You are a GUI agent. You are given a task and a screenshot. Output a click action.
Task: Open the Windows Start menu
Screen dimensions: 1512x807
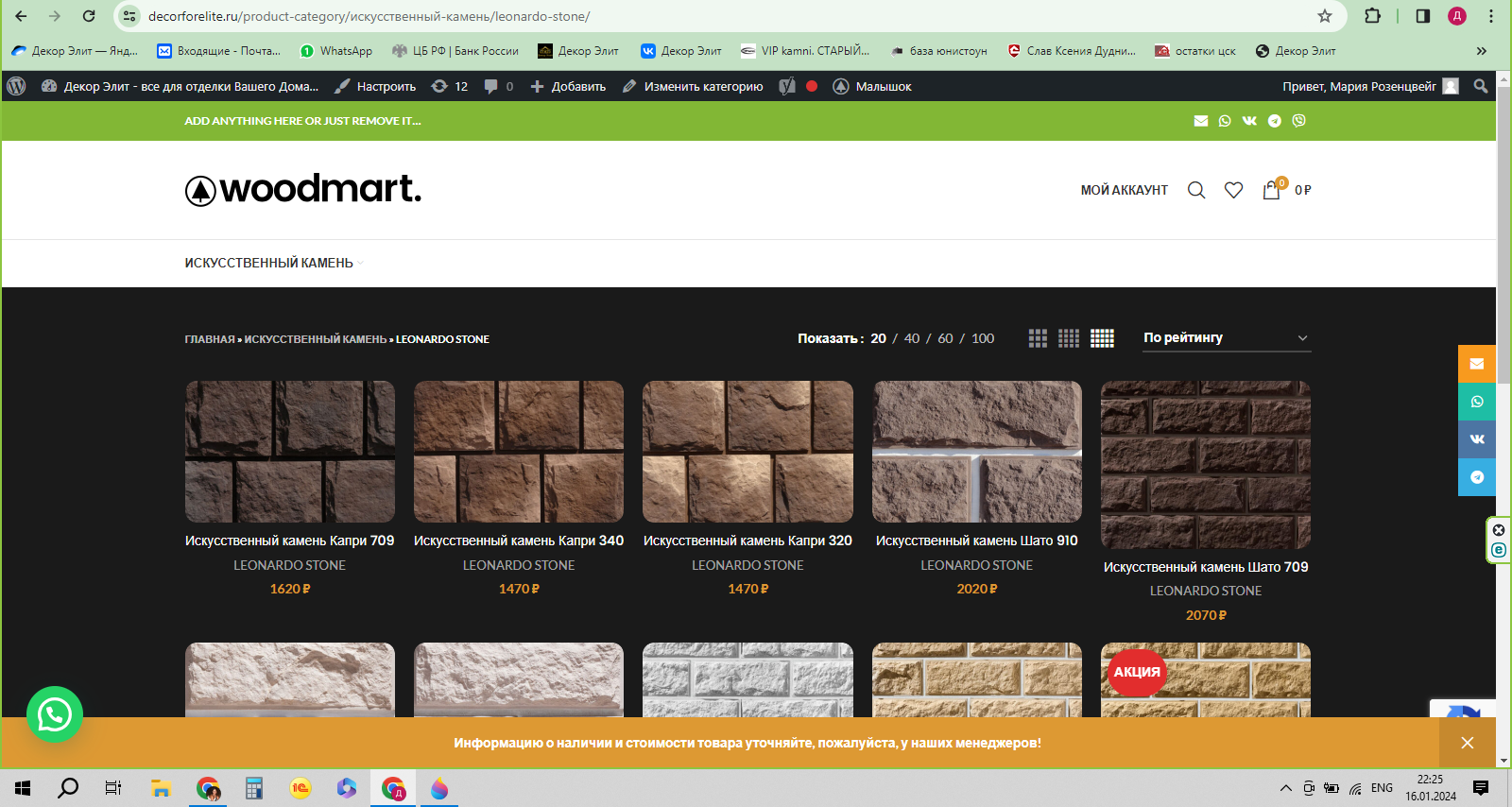click(x=23, y=788)
